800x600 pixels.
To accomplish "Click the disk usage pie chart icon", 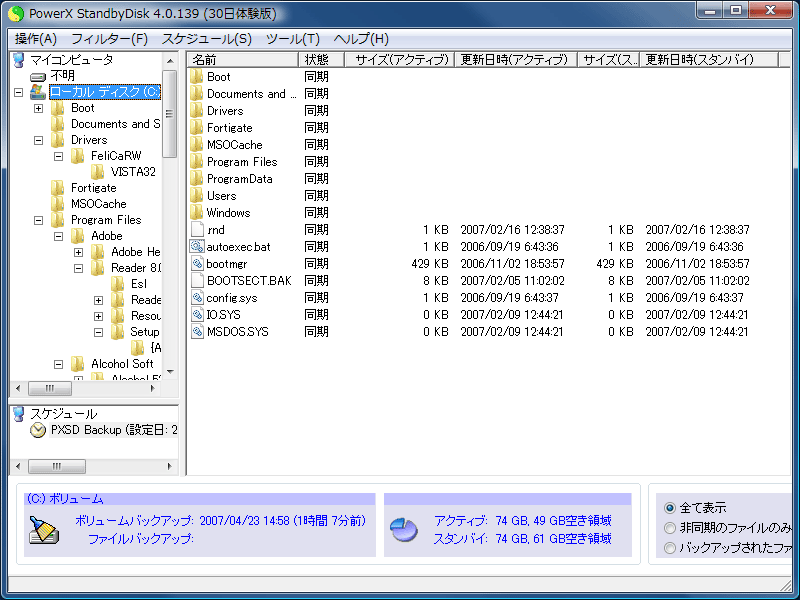I will point(404,530).
